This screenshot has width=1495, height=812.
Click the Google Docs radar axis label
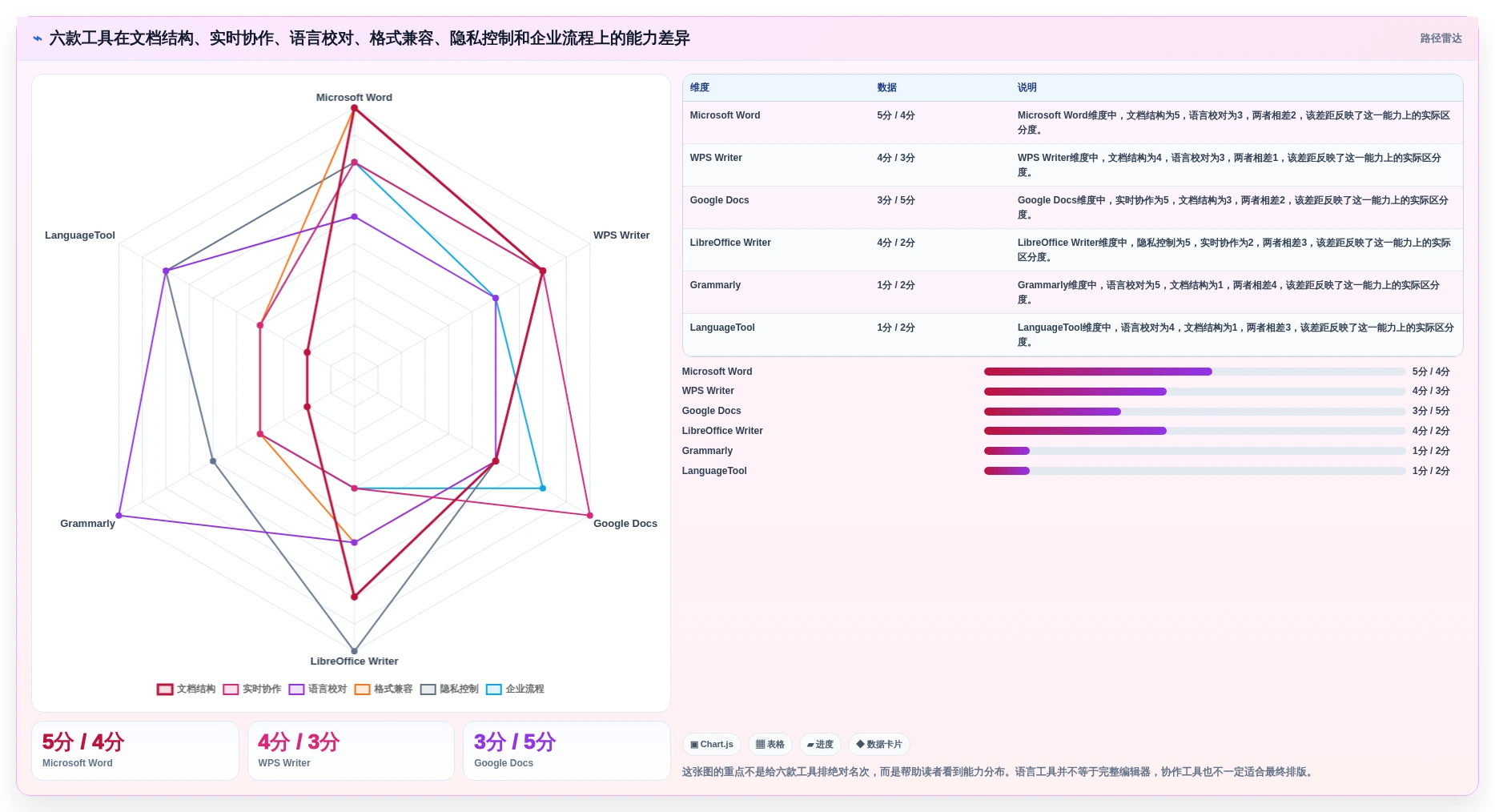pyautogui.click(x=625, y=524)
